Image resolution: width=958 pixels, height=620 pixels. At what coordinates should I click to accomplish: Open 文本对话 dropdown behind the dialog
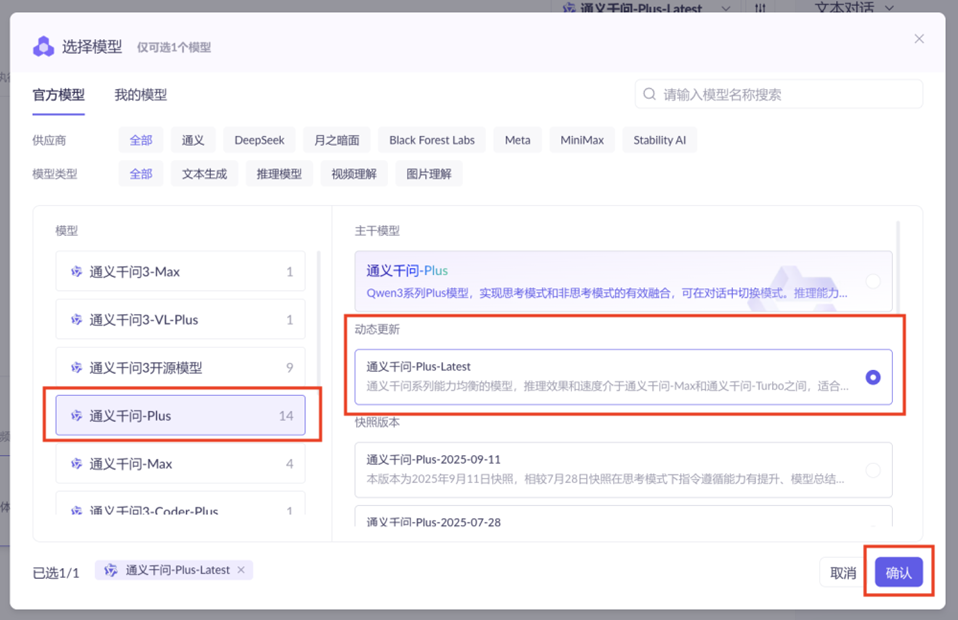click(x=854, y=7)
